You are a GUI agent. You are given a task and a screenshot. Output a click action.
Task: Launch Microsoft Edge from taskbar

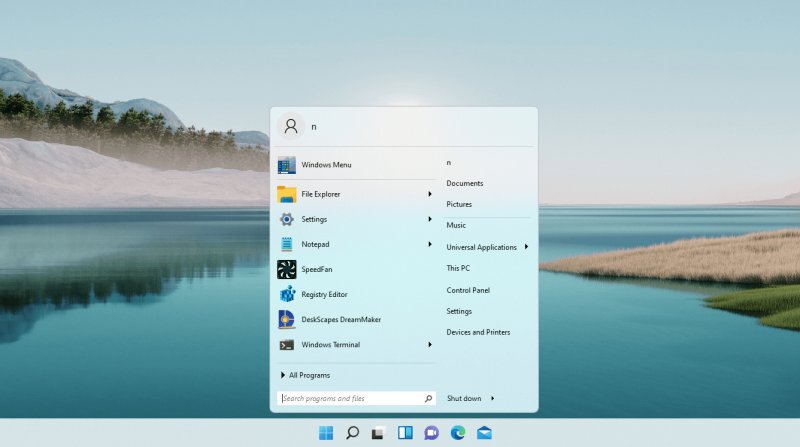coord(458,433)
